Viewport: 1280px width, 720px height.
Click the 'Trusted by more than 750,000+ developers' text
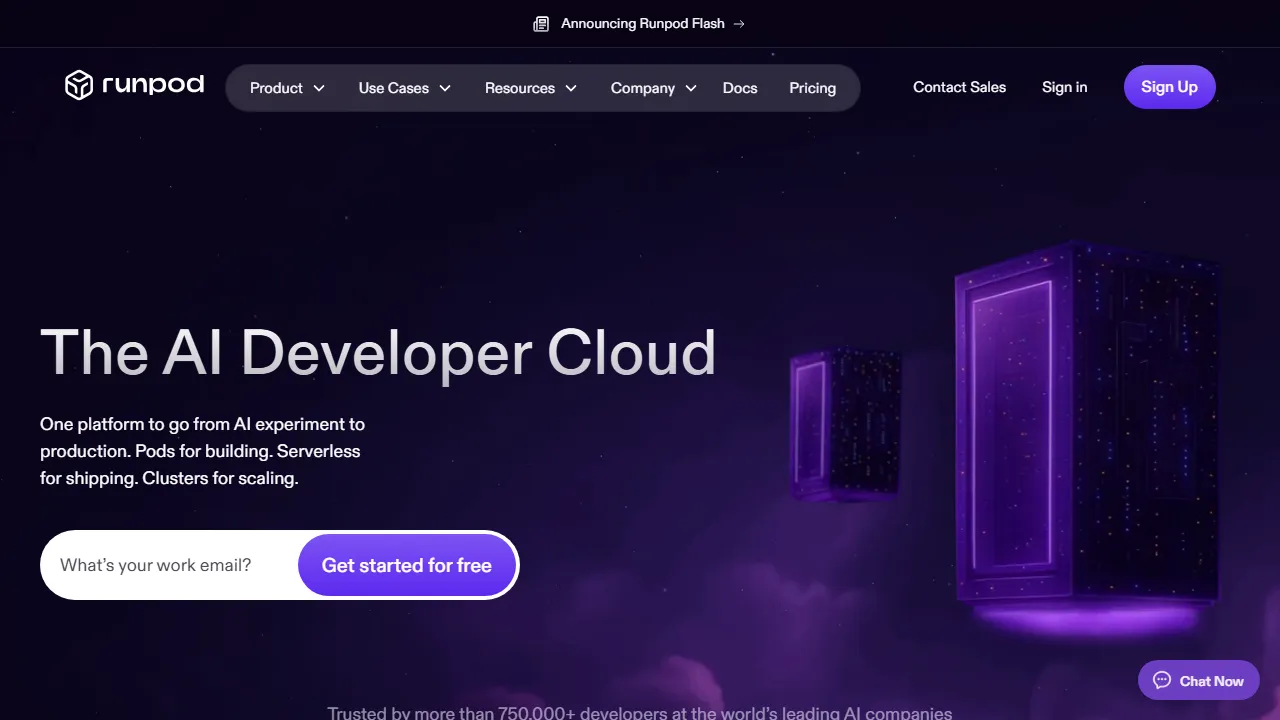640,713
